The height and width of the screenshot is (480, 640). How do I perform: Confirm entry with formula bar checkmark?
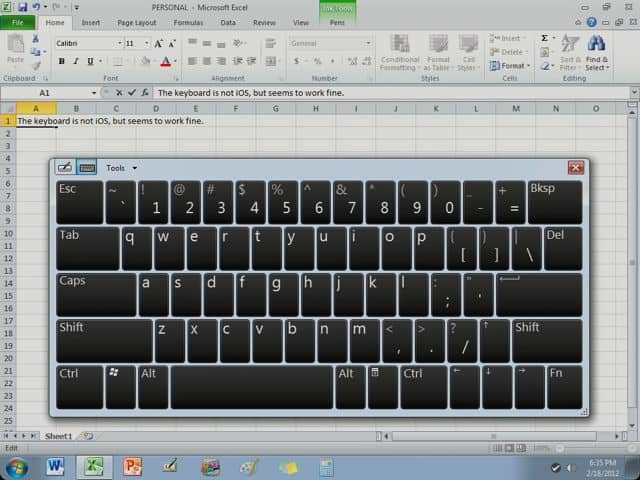tap(131, 93)
